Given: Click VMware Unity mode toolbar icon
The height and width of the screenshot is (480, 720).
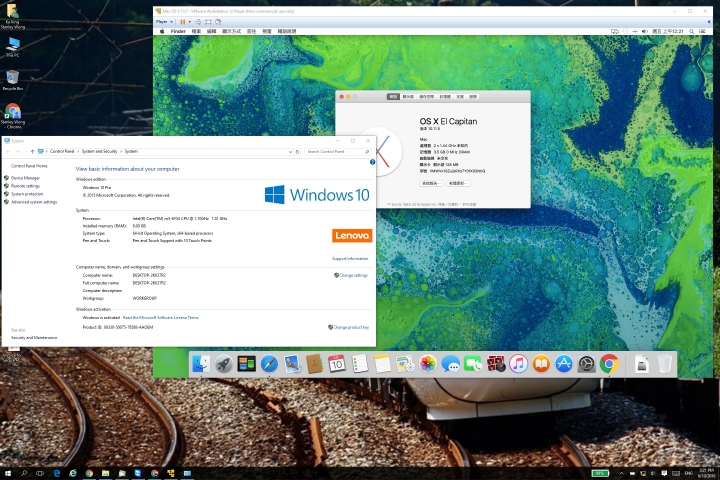Looking at the screenshot, I should 218,22.
